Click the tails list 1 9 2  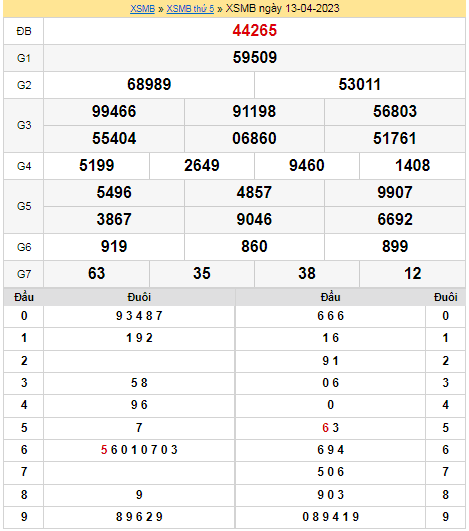139,338
